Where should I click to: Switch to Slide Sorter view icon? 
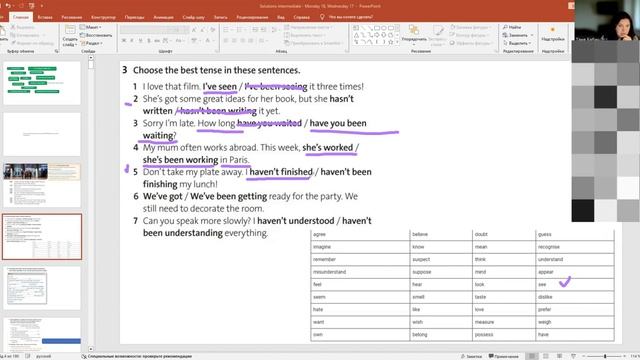coord(546,356)
